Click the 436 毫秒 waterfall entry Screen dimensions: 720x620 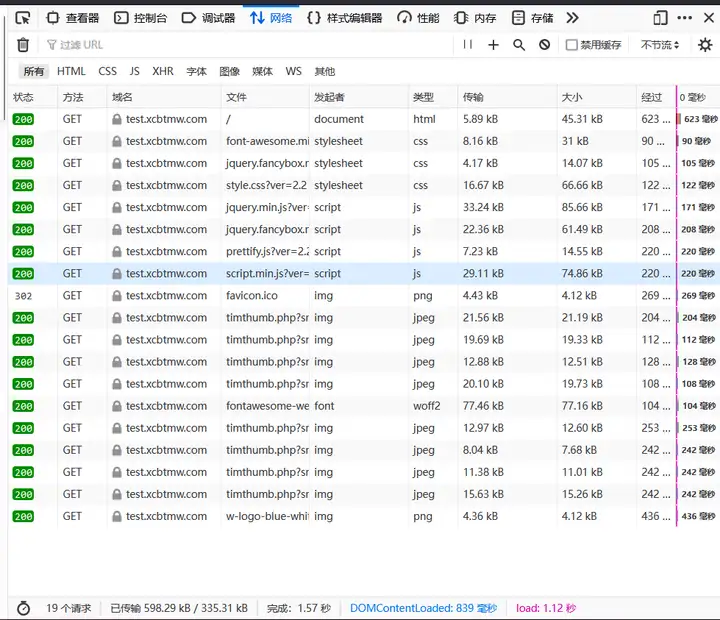click(698, 516)
